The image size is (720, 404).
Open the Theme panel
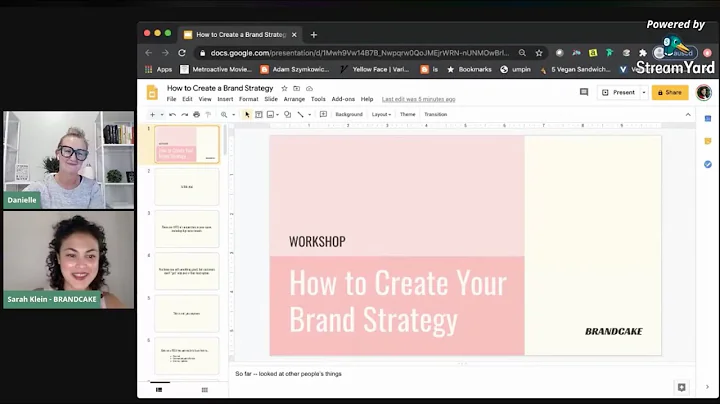tap(407, 114)
